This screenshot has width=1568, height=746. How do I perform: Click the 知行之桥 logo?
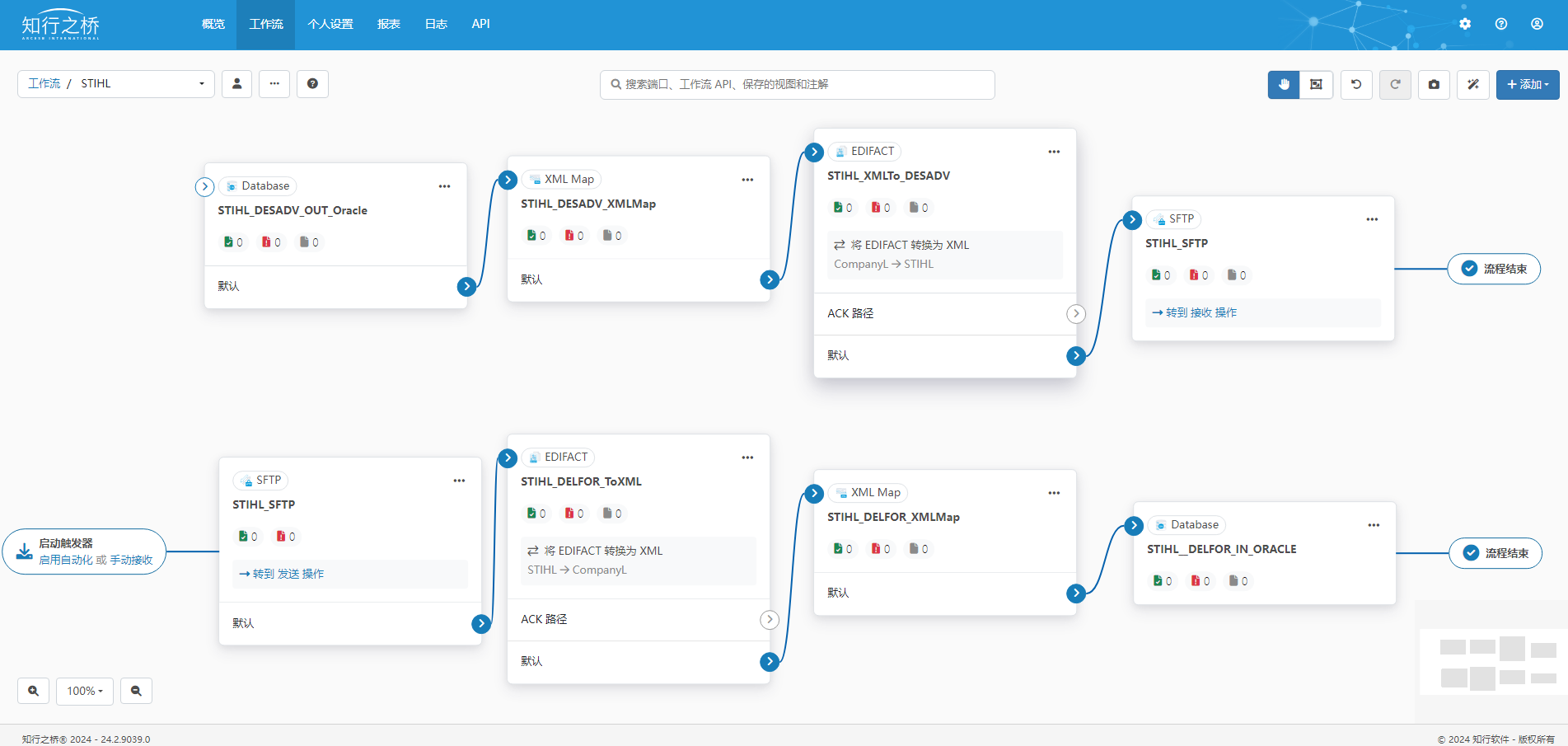(x=61, y=25)
